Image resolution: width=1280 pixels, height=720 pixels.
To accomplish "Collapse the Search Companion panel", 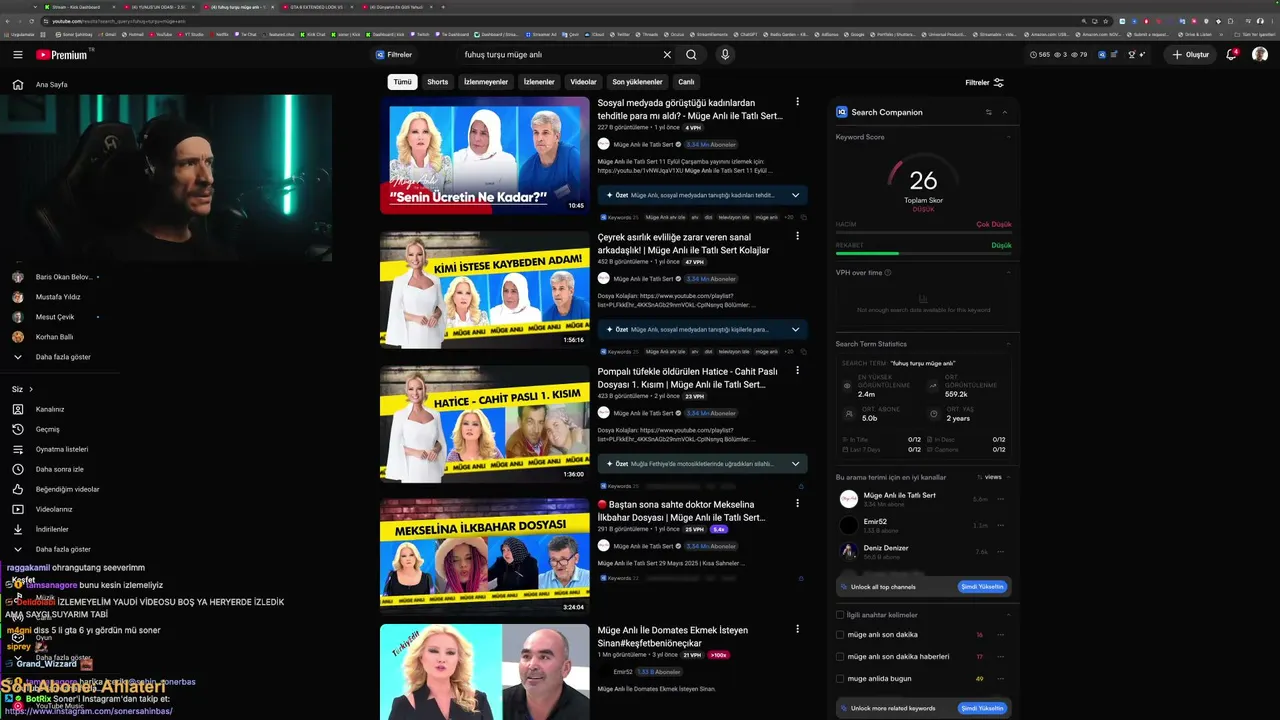I will click(1005, 112).
